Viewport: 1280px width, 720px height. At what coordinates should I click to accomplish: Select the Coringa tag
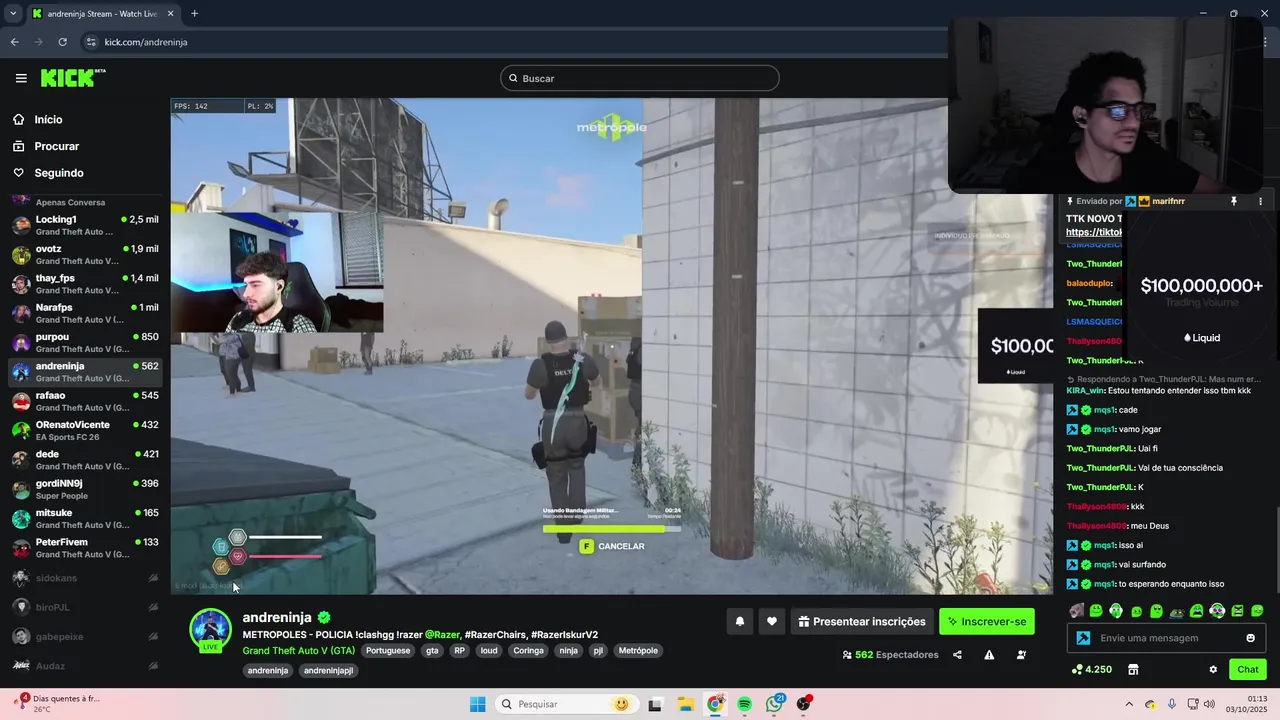528,650
